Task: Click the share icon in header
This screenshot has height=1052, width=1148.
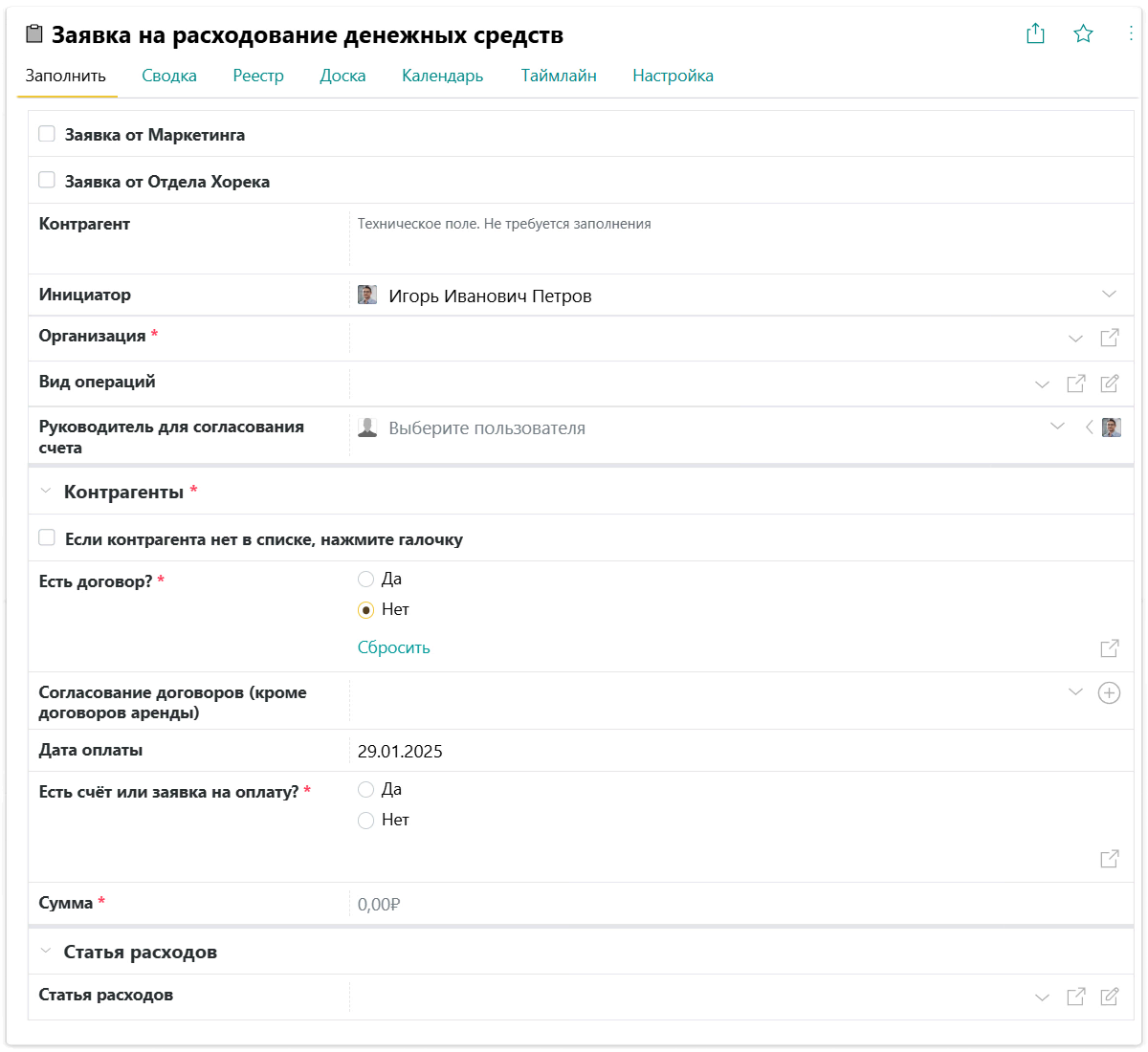Action: point(1035,34)
